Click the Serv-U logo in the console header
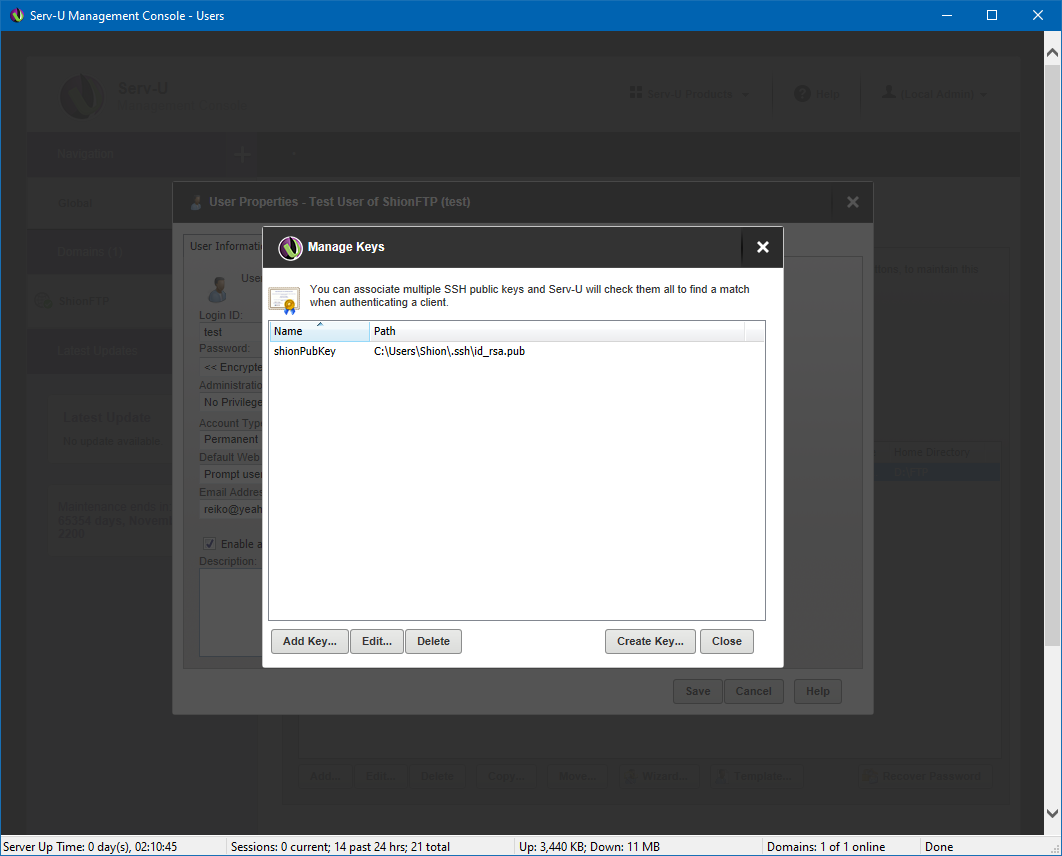Image resolution: width=1062 pixels, height=856 pixels. click(82, 96)
